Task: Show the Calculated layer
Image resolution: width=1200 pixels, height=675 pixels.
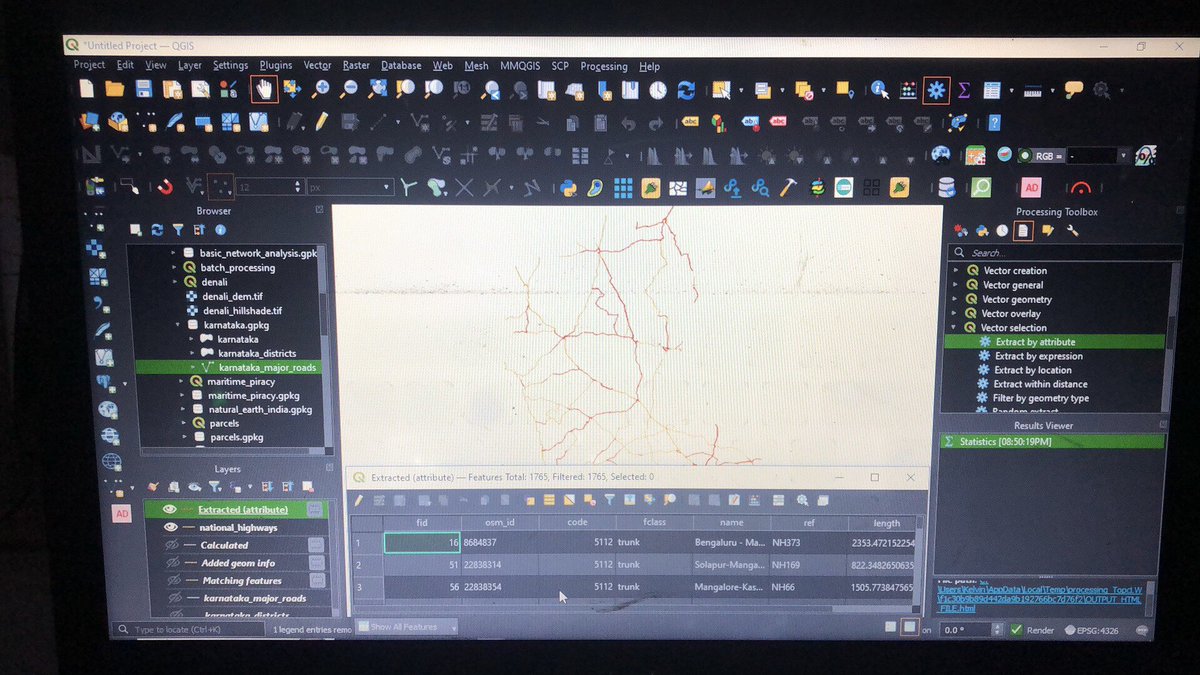Action: pyautogui.click(x=170, y=545)
